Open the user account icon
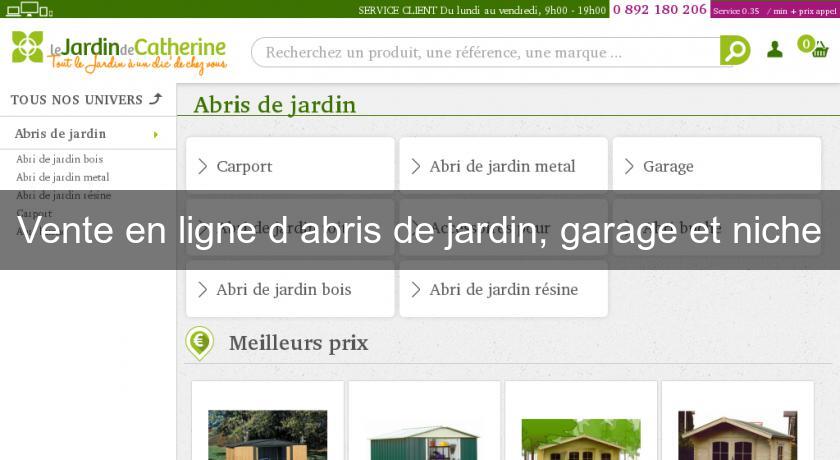Viewport: 840px width, 460px height. (x=774, y=49)
